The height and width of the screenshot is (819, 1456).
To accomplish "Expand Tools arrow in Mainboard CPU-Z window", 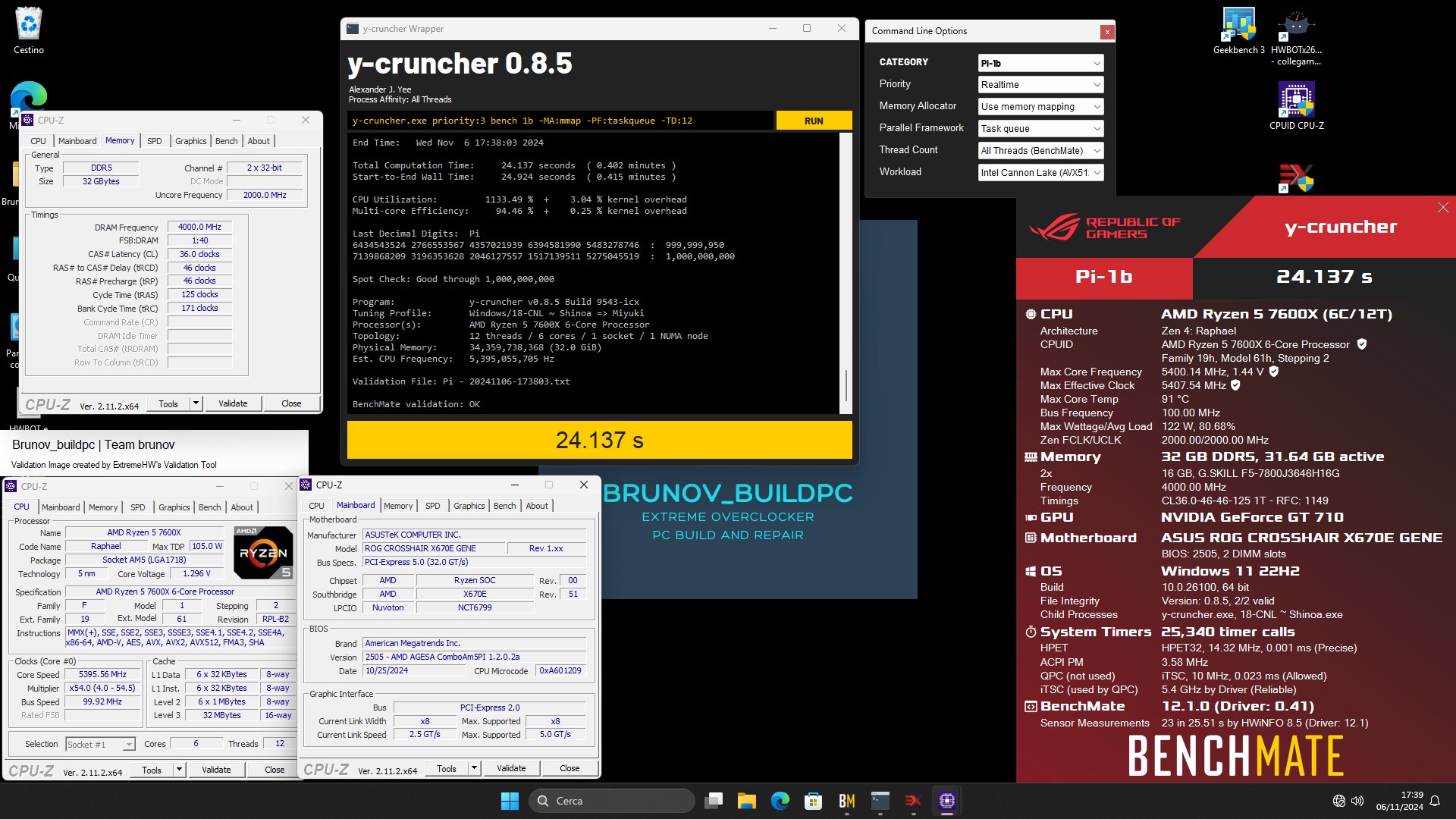I will point(475,768).
